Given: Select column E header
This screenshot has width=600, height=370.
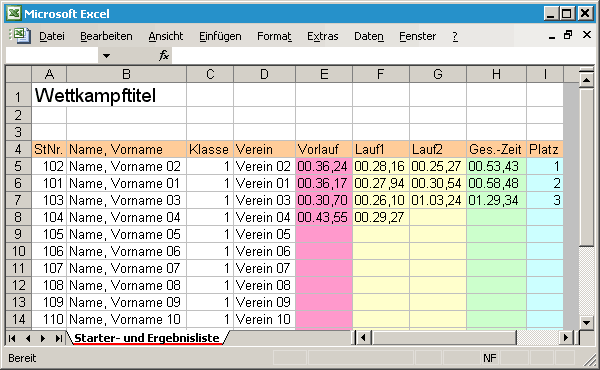Looking at the screenshot, I should click(x=324, y=74).
